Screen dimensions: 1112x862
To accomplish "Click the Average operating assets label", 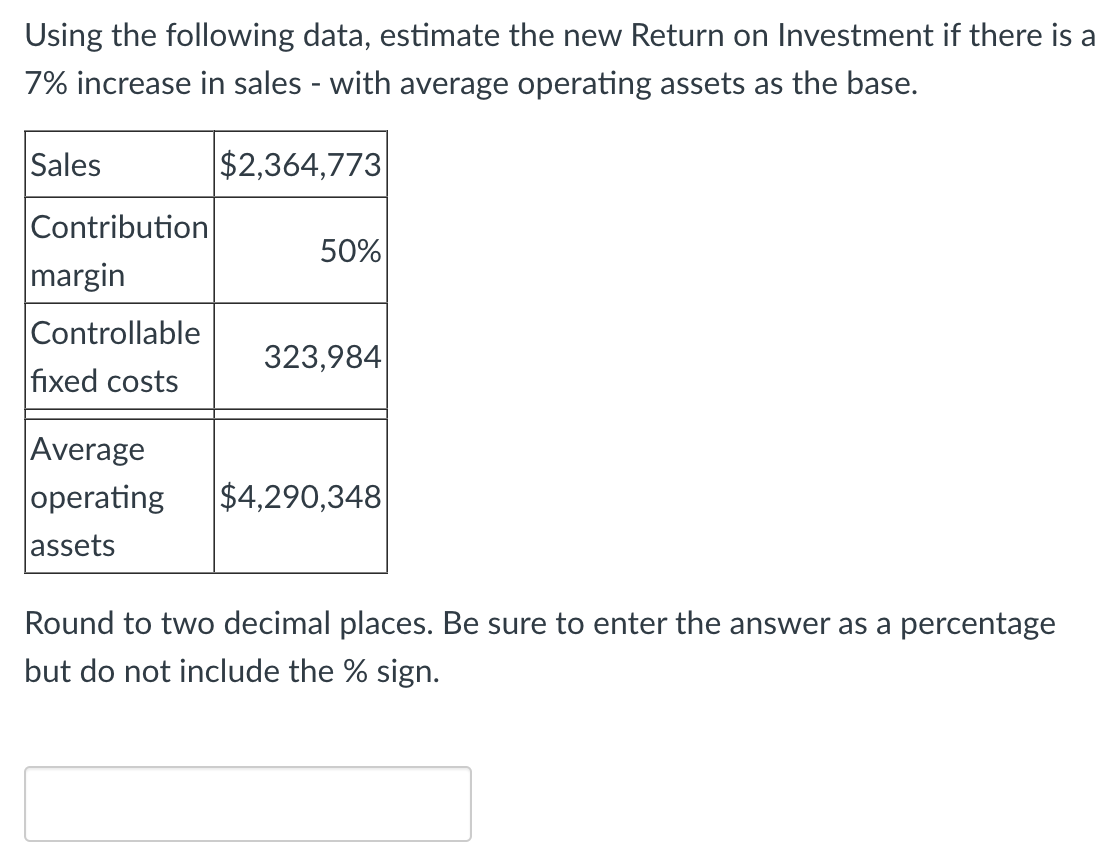I will tap(98, 497).
